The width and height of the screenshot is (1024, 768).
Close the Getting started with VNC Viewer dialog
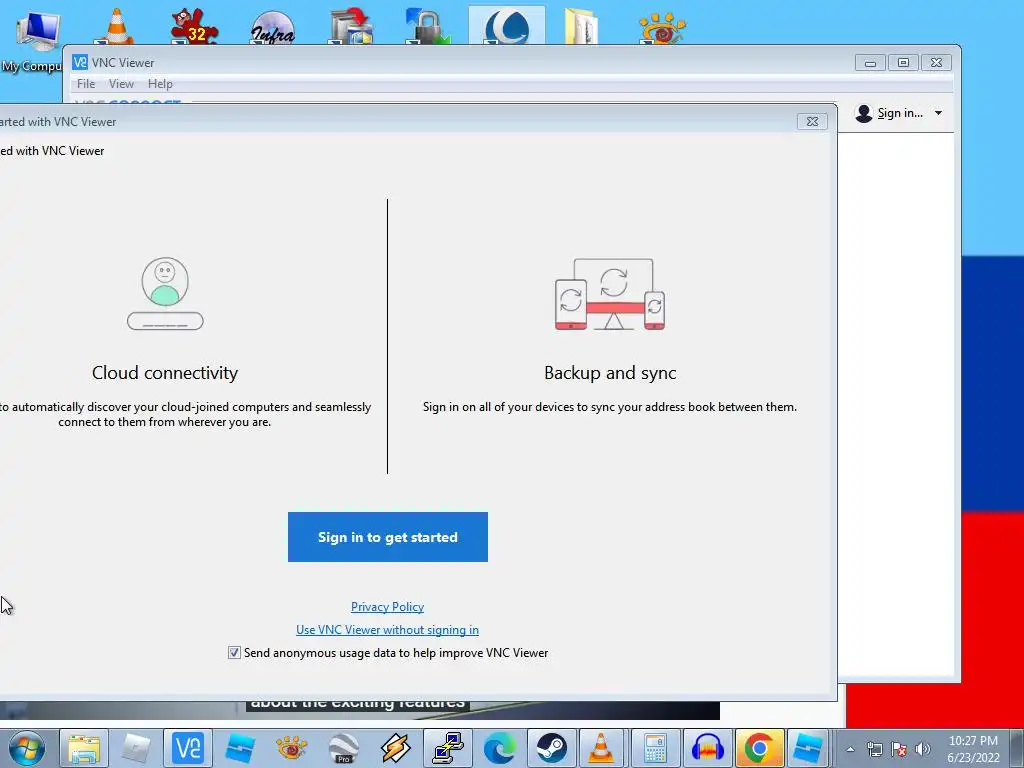click(x=812, y=121)
